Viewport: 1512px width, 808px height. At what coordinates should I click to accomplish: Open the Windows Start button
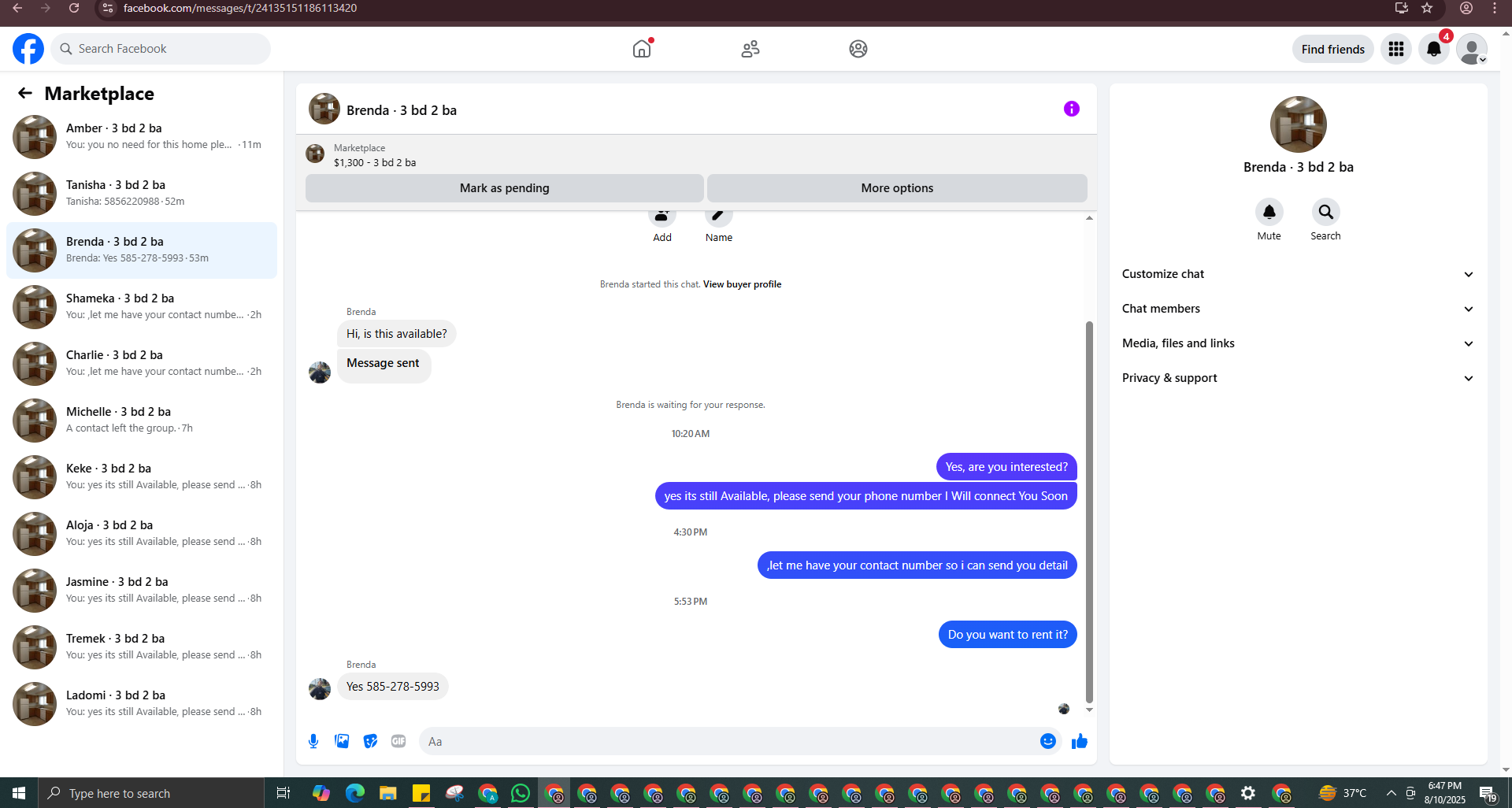pos(19,793)
